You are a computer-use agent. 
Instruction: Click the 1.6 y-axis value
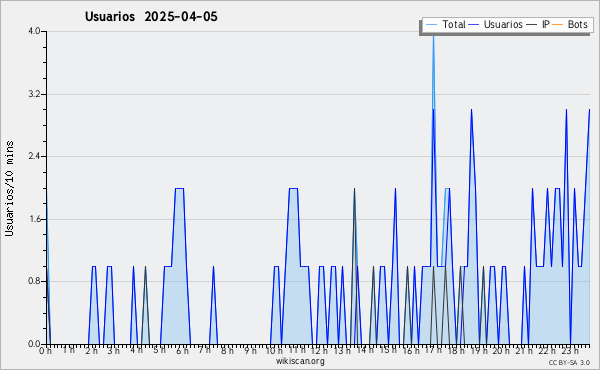34,219
